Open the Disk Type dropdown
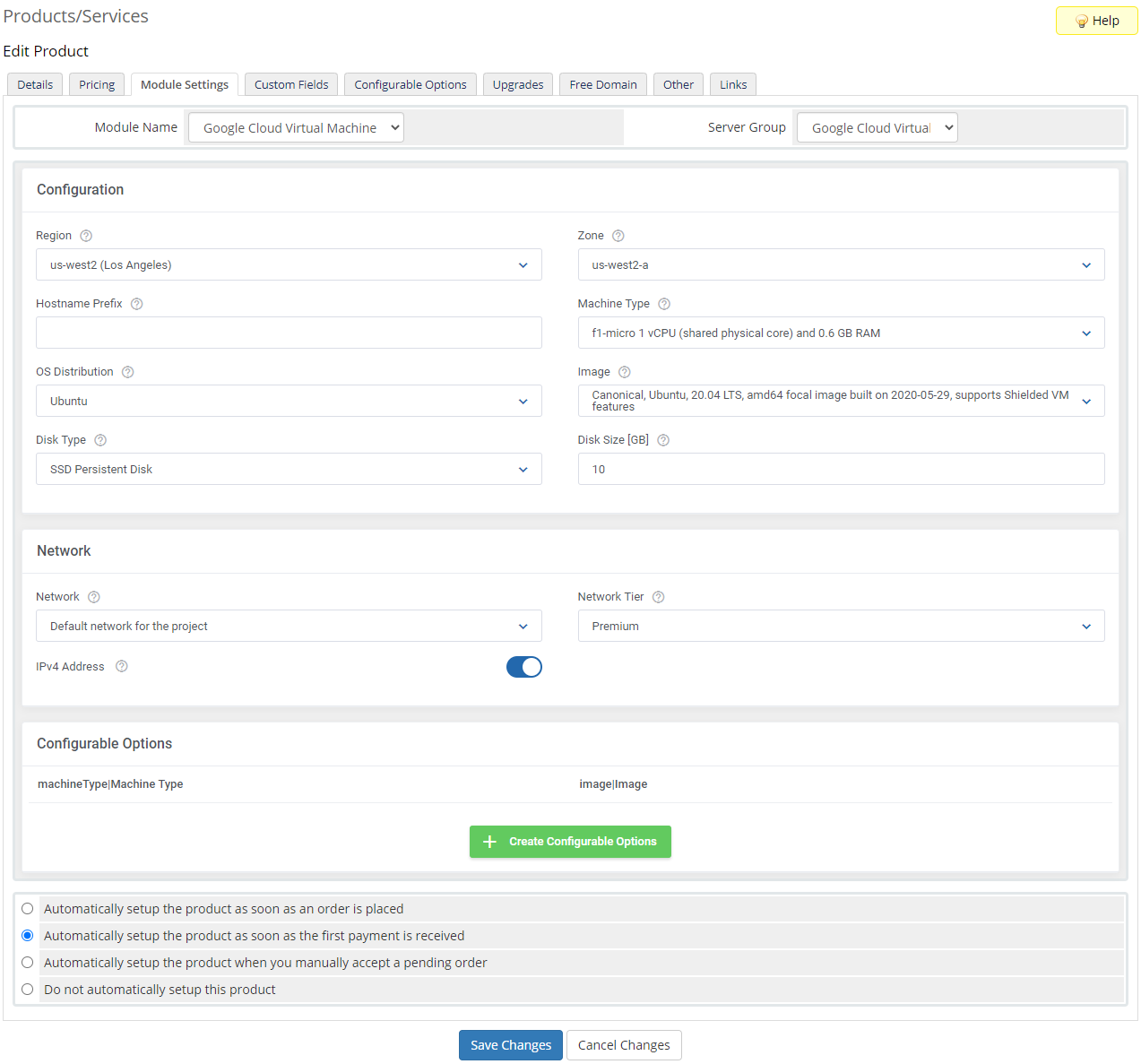Image resolution: width=1141 pixels, height=1064 pixels. pos(289,469)
